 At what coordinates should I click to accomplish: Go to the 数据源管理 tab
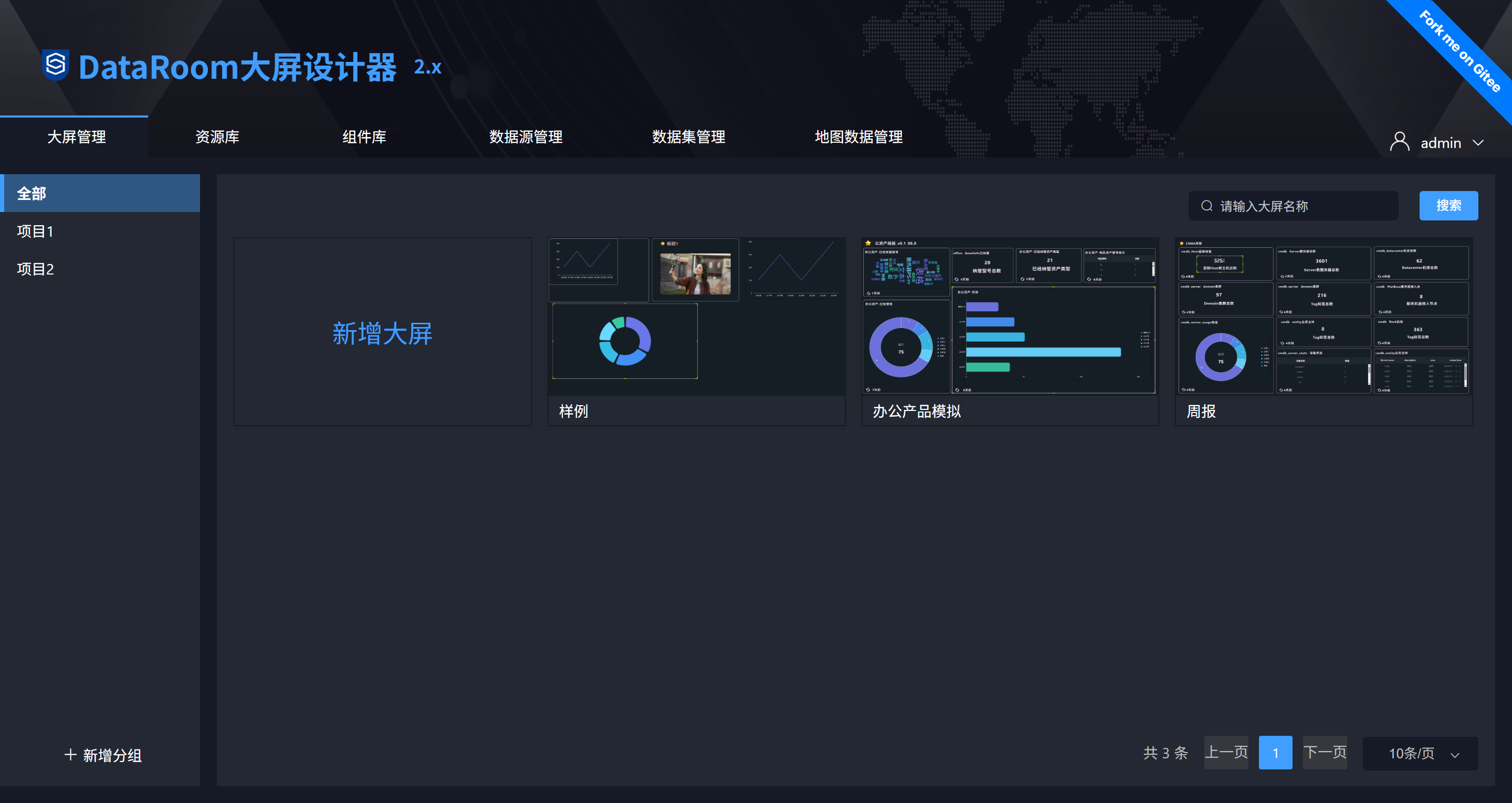point(526,137)
